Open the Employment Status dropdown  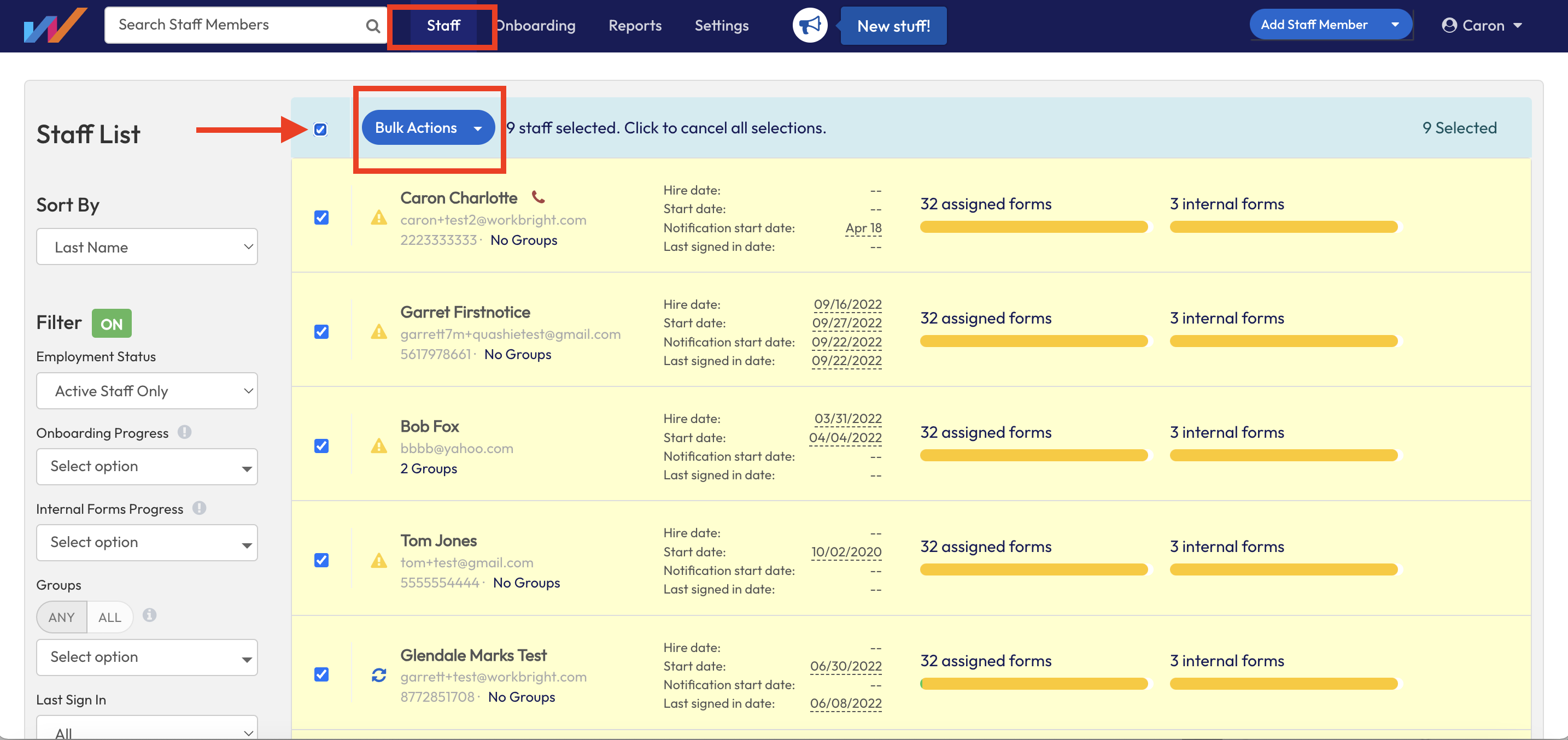tap(147, 391)
